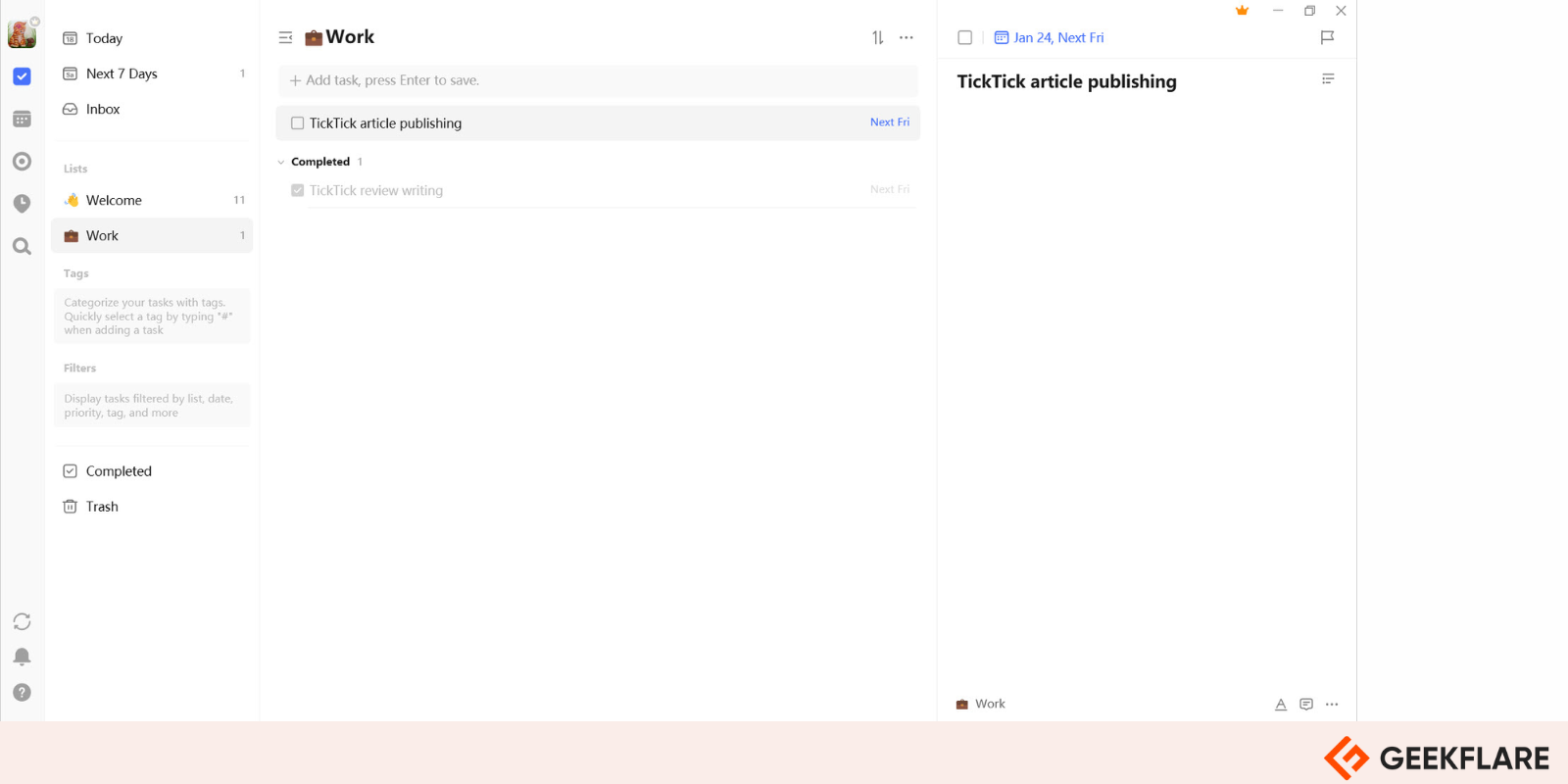Click the sync arrows icon
1568x784 pixels.
click(22, 621)
